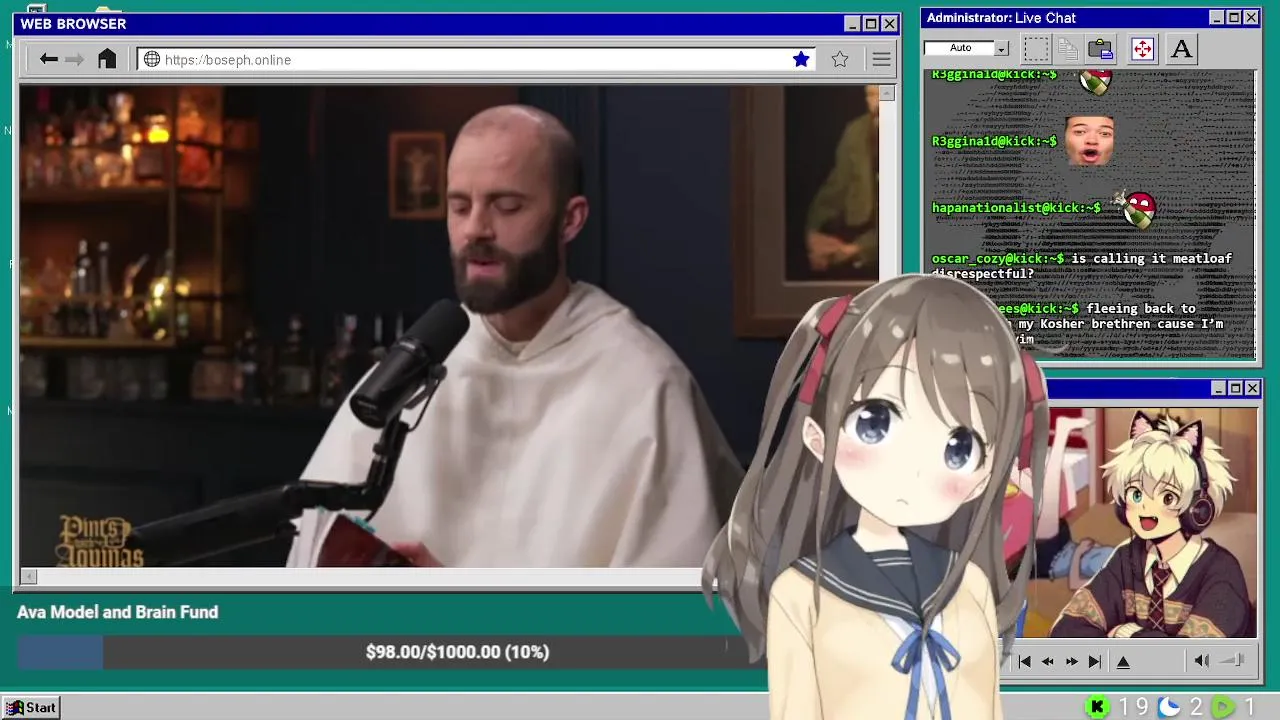Click the emote next to hapanationalist

click(1137, 208)
